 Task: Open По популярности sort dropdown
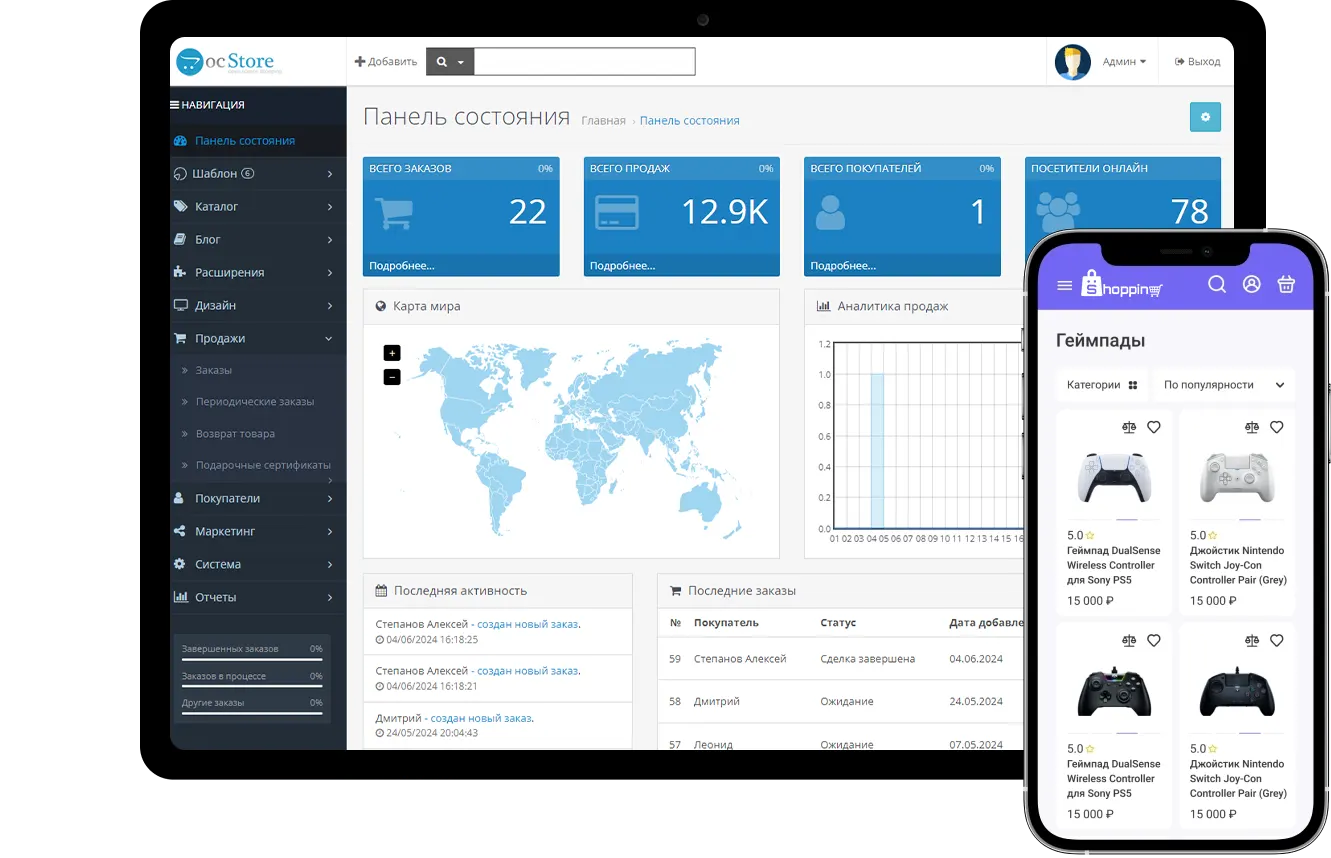click(x=1224, y=385)
